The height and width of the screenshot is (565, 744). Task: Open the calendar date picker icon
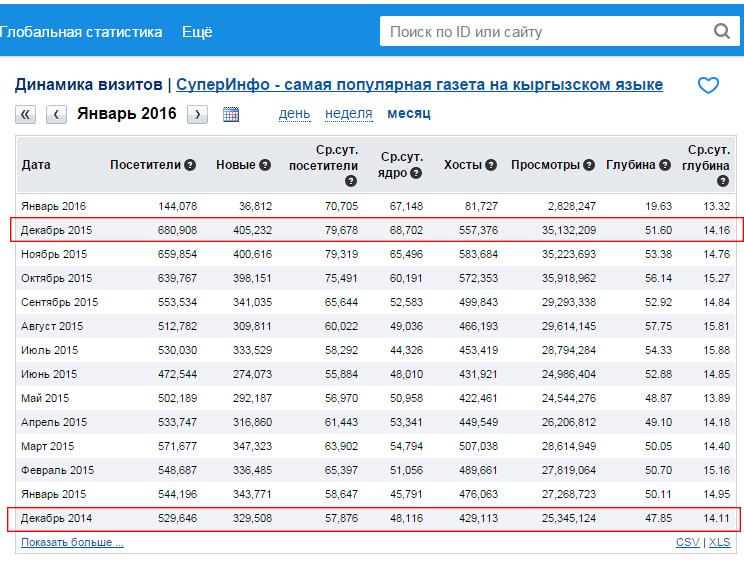[x=231, y=114]
